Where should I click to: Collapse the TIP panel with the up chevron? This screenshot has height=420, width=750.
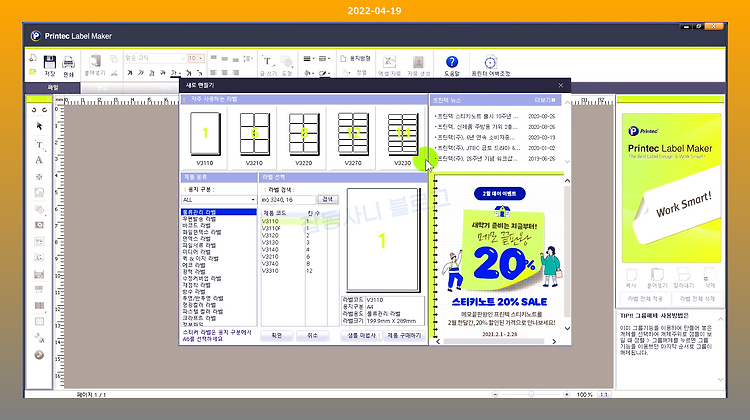click(x=720, y=319)
